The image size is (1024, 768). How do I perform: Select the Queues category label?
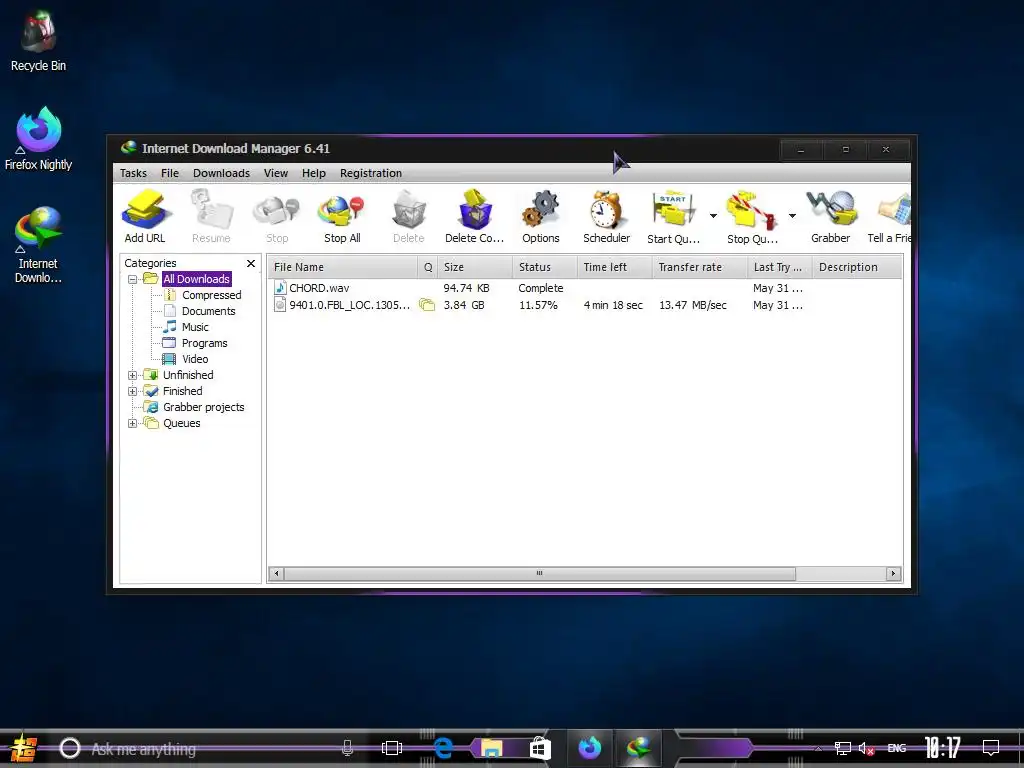(x=182, y=423)
